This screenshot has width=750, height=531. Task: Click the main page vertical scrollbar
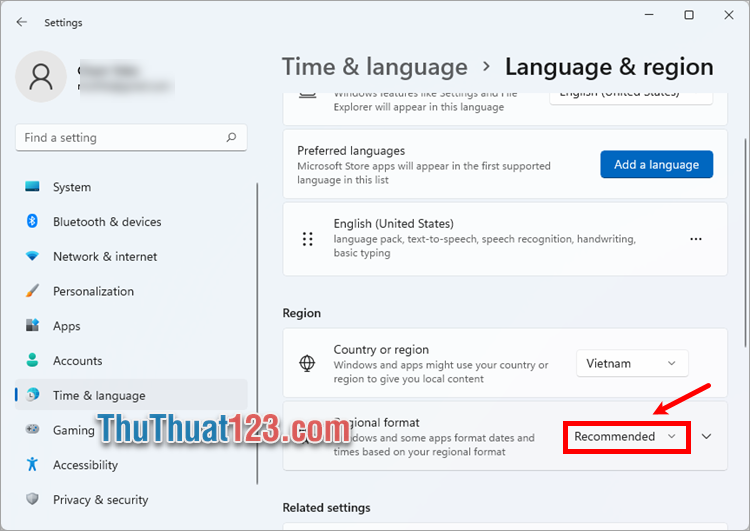point(745,243)
